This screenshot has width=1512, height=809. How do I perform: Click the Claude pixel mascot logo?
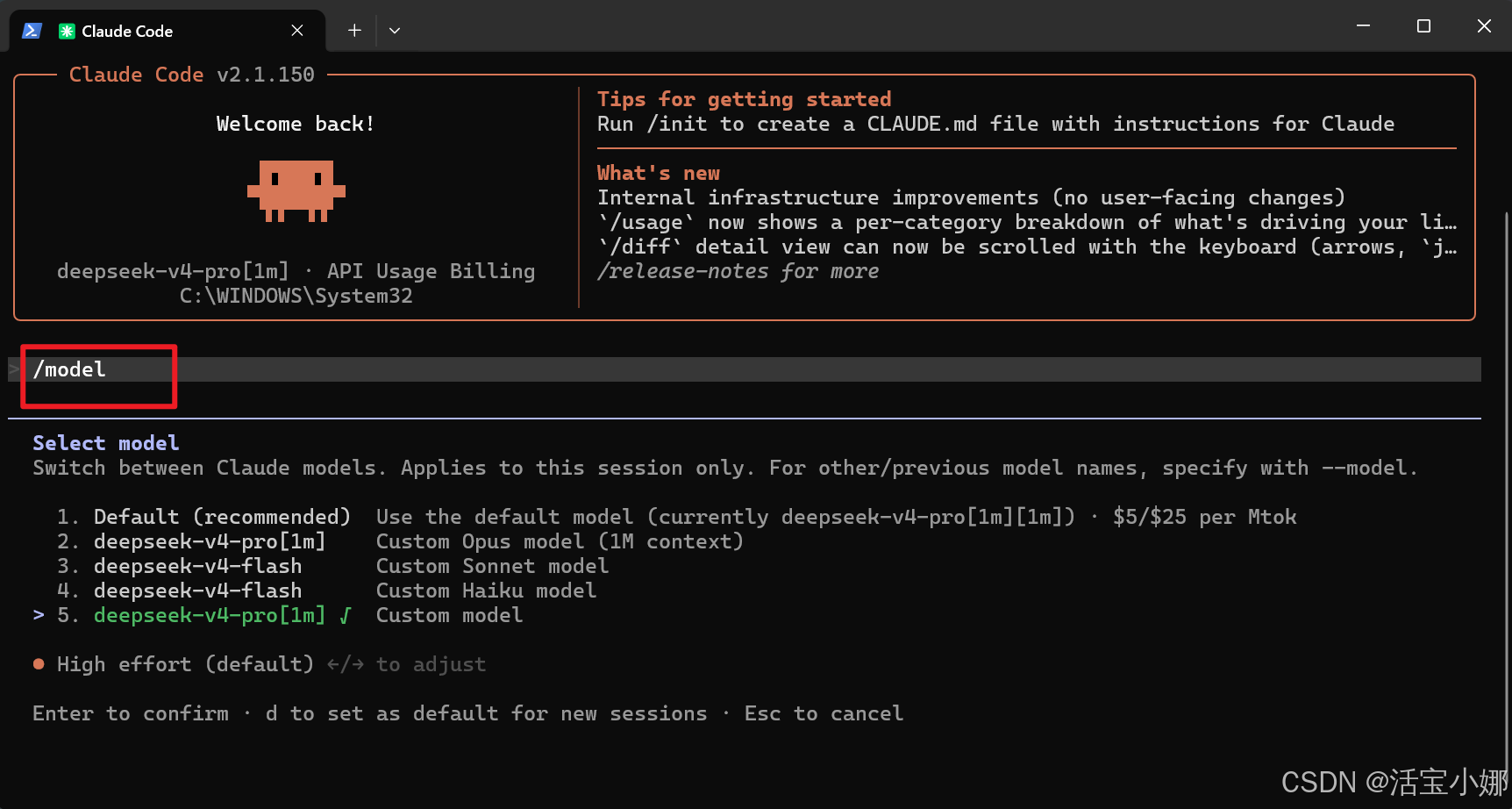coord(296,190)
